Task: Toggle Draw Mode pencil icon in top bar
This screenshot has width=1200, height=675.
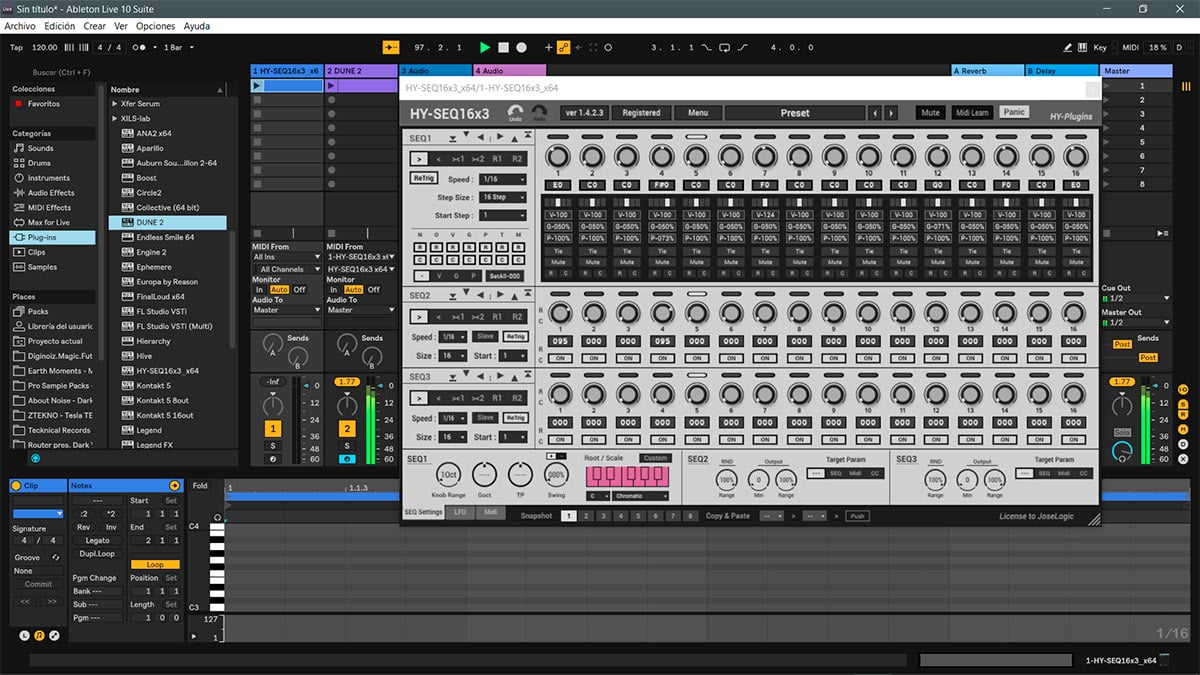Action: (1068, 47)
